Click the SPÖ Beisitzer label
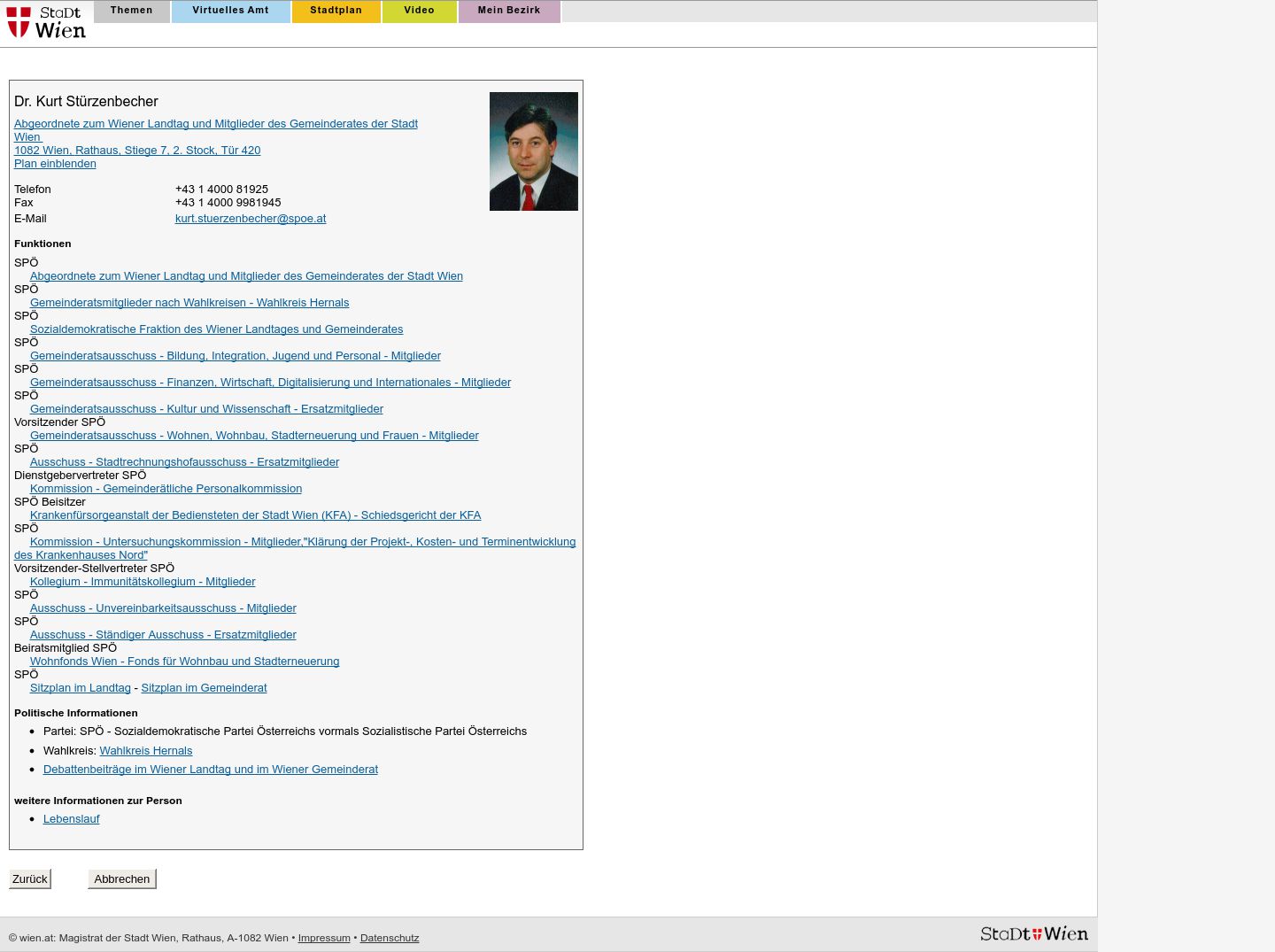Viewport: 1275px width, 952px height. coord(50,502)
